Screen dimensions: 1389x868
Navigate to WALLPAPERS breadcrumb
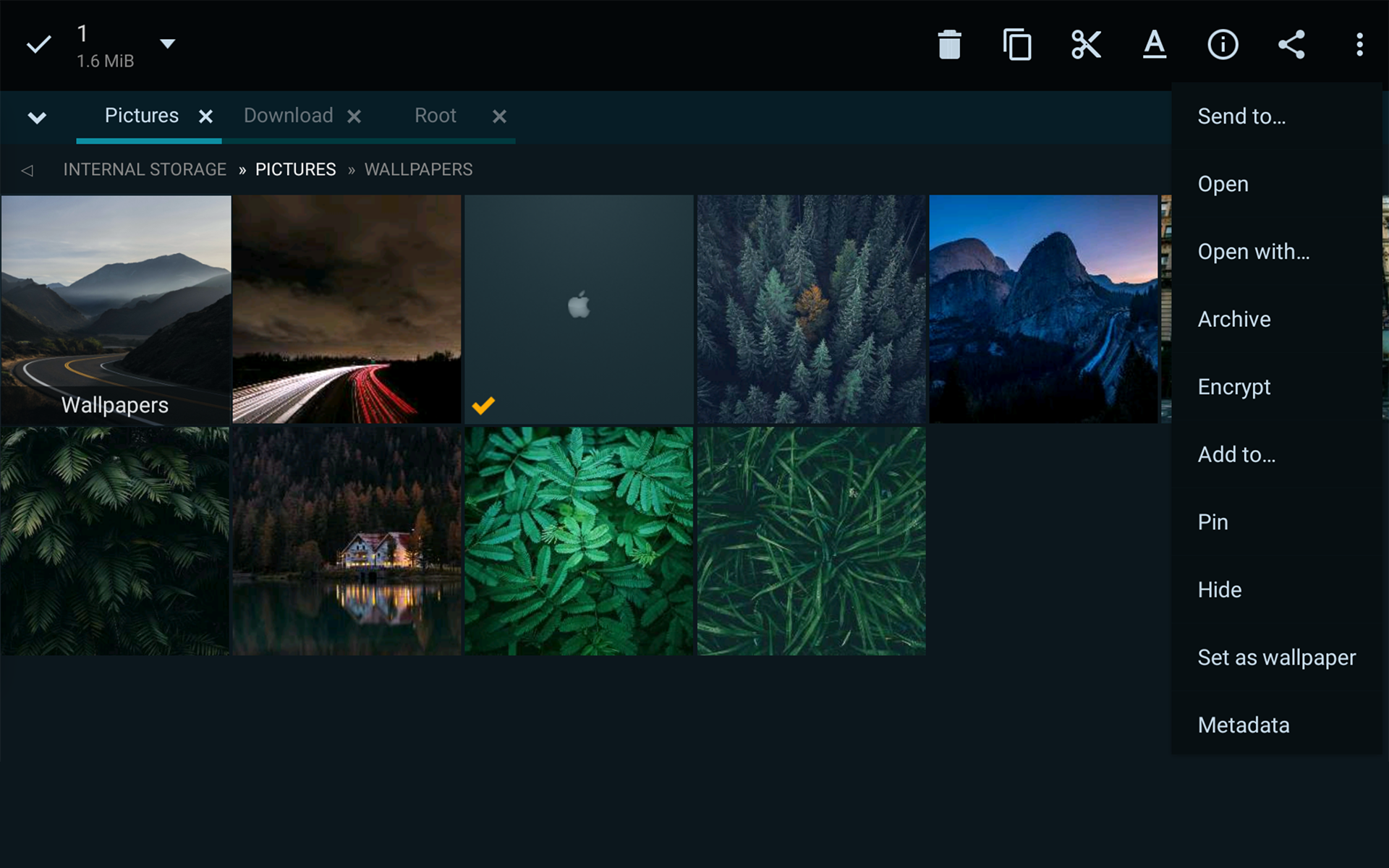click(418, 169)
